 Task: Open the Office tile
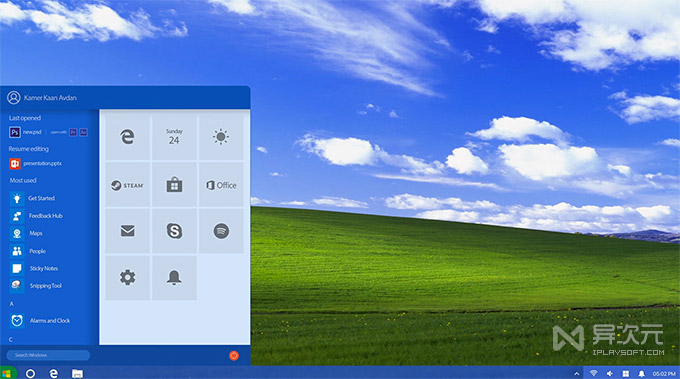(221, 185)
